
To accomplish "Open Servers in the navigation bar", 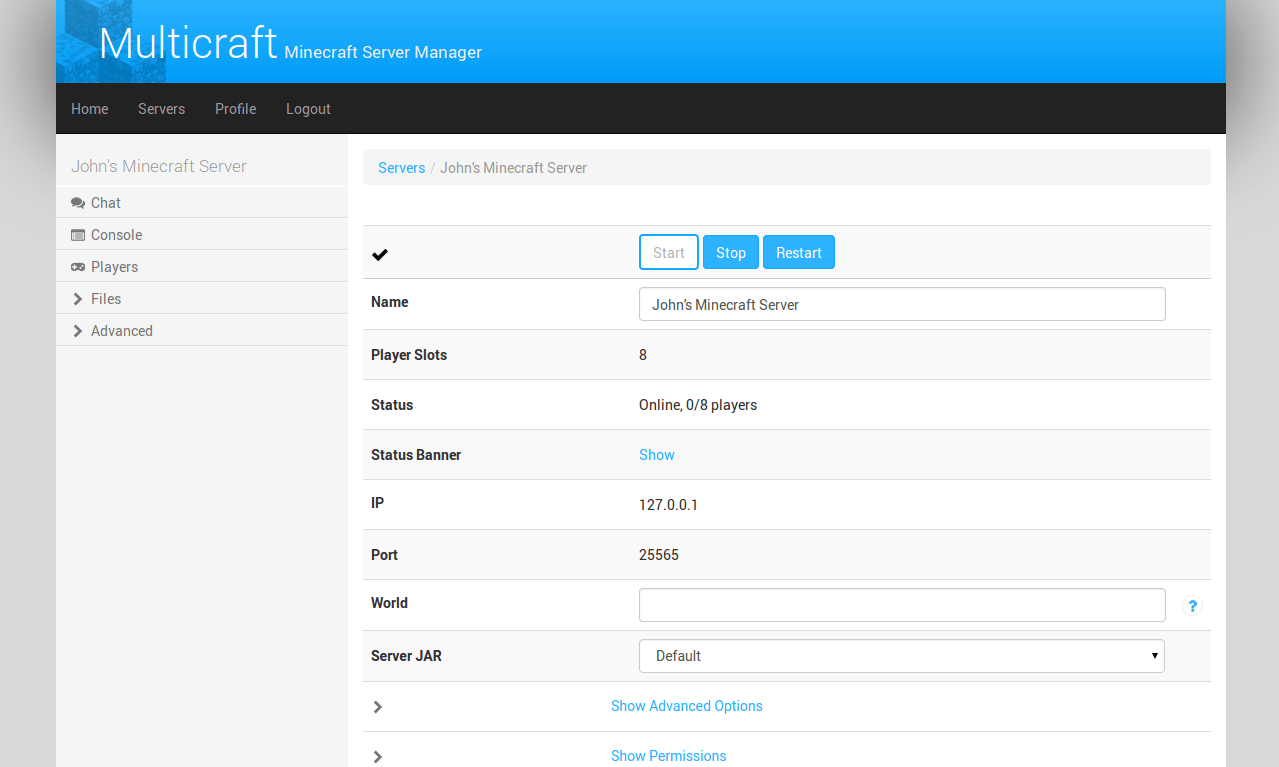I will point(161,109).
